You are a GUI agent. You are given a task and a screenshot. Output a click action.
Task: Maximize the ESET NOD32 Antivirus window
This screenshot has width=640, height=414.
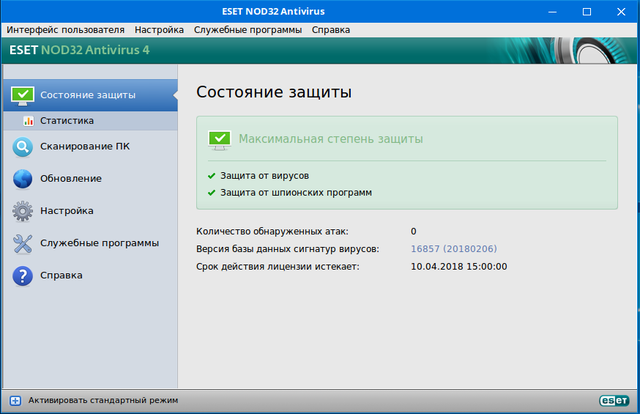587,11
